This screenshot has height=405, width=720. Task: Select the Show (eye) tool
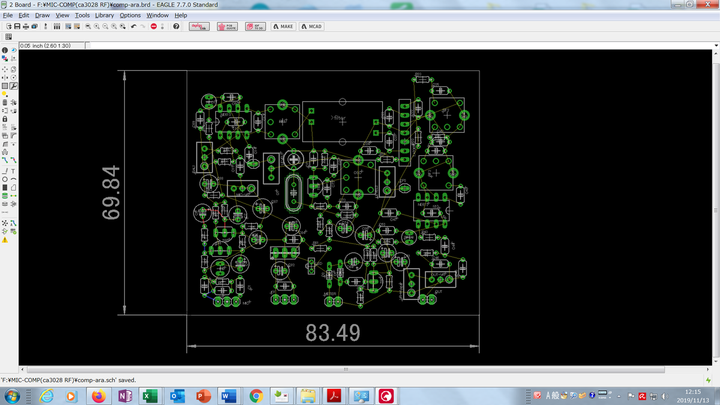pos(14,50)
